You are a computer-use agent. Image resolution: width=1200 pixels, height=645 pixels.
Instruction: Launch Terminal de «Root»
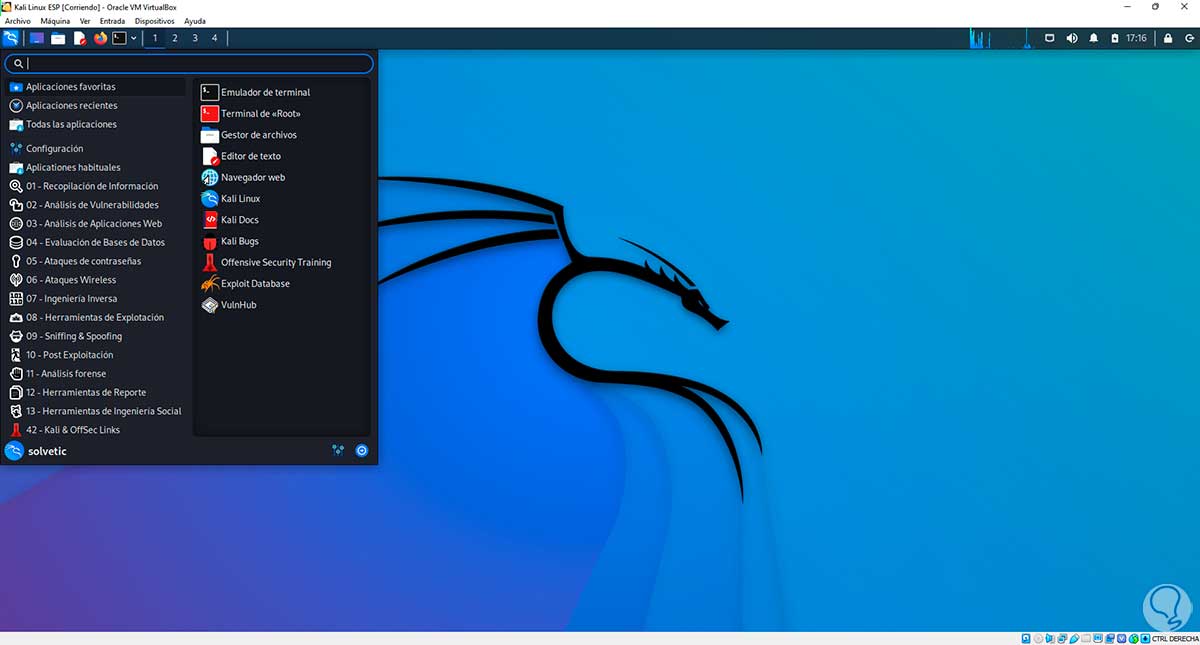283,114
